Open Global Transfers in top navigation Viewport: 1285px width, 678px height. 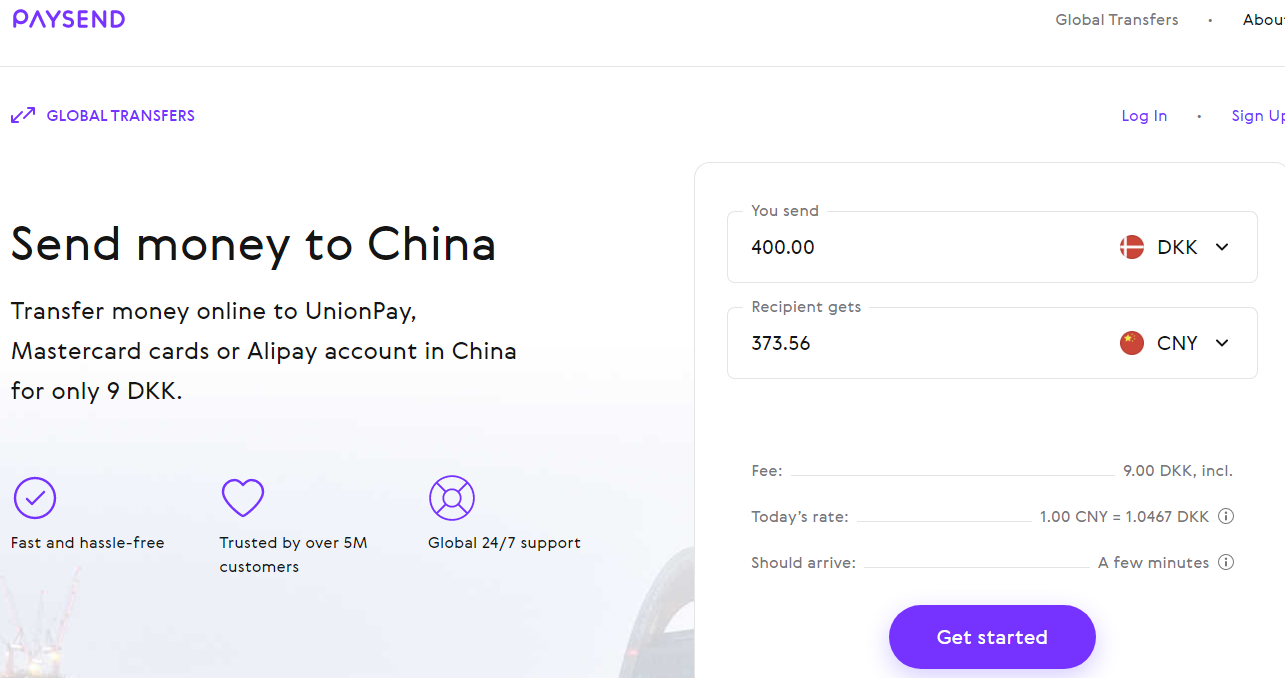pos(1117,20)
